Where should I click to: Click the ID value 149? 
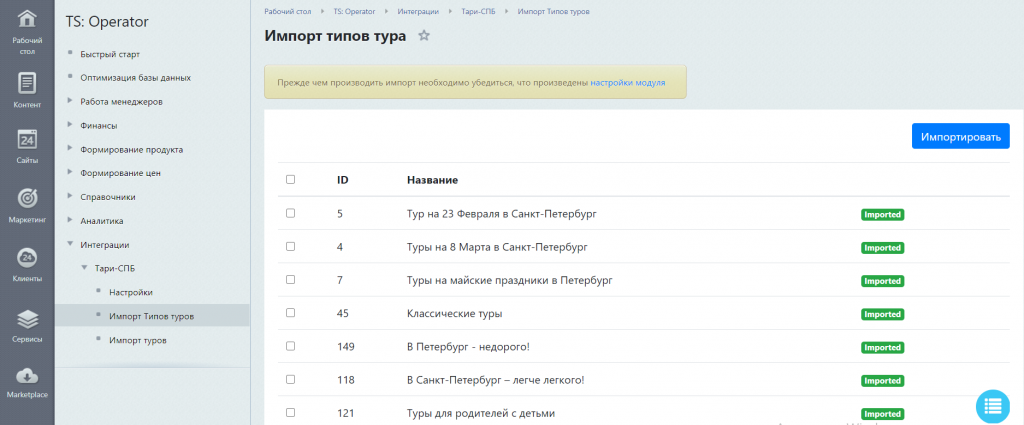[345, 347]
